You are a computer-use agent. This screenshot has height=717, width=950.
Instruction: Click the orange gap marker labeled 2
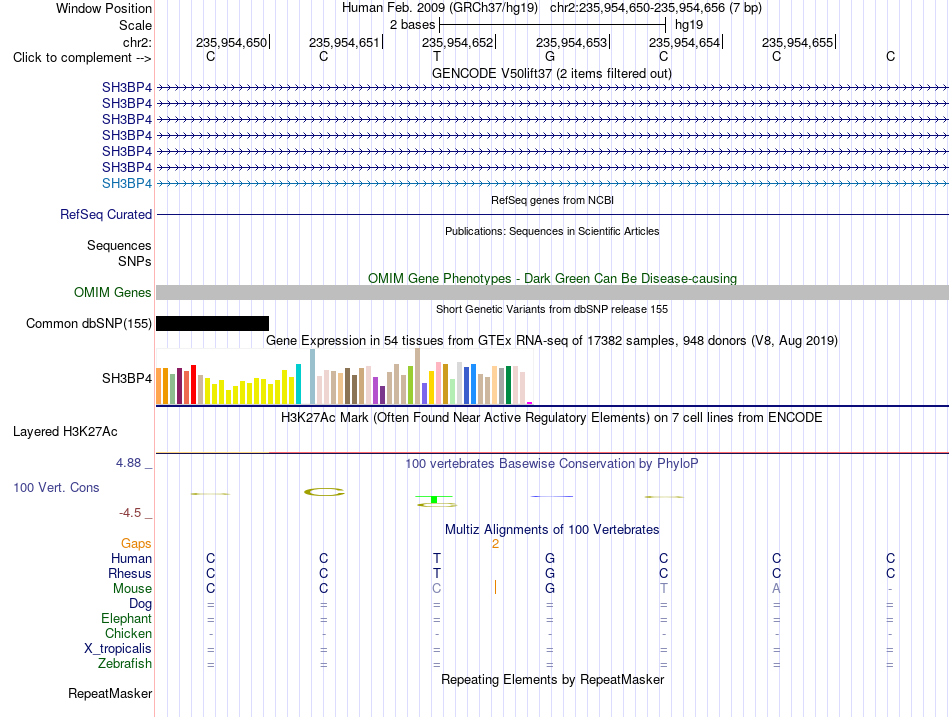(495, 544)
